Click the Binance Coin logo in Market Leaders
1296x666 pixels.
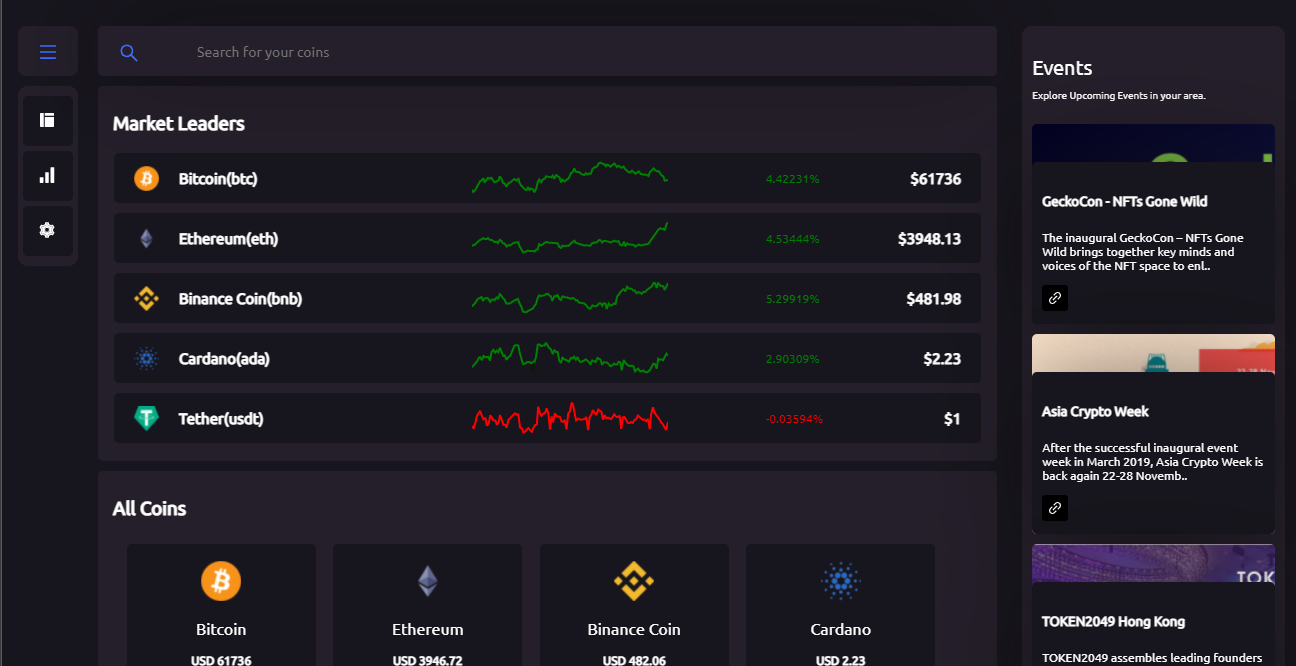point(147,299)
